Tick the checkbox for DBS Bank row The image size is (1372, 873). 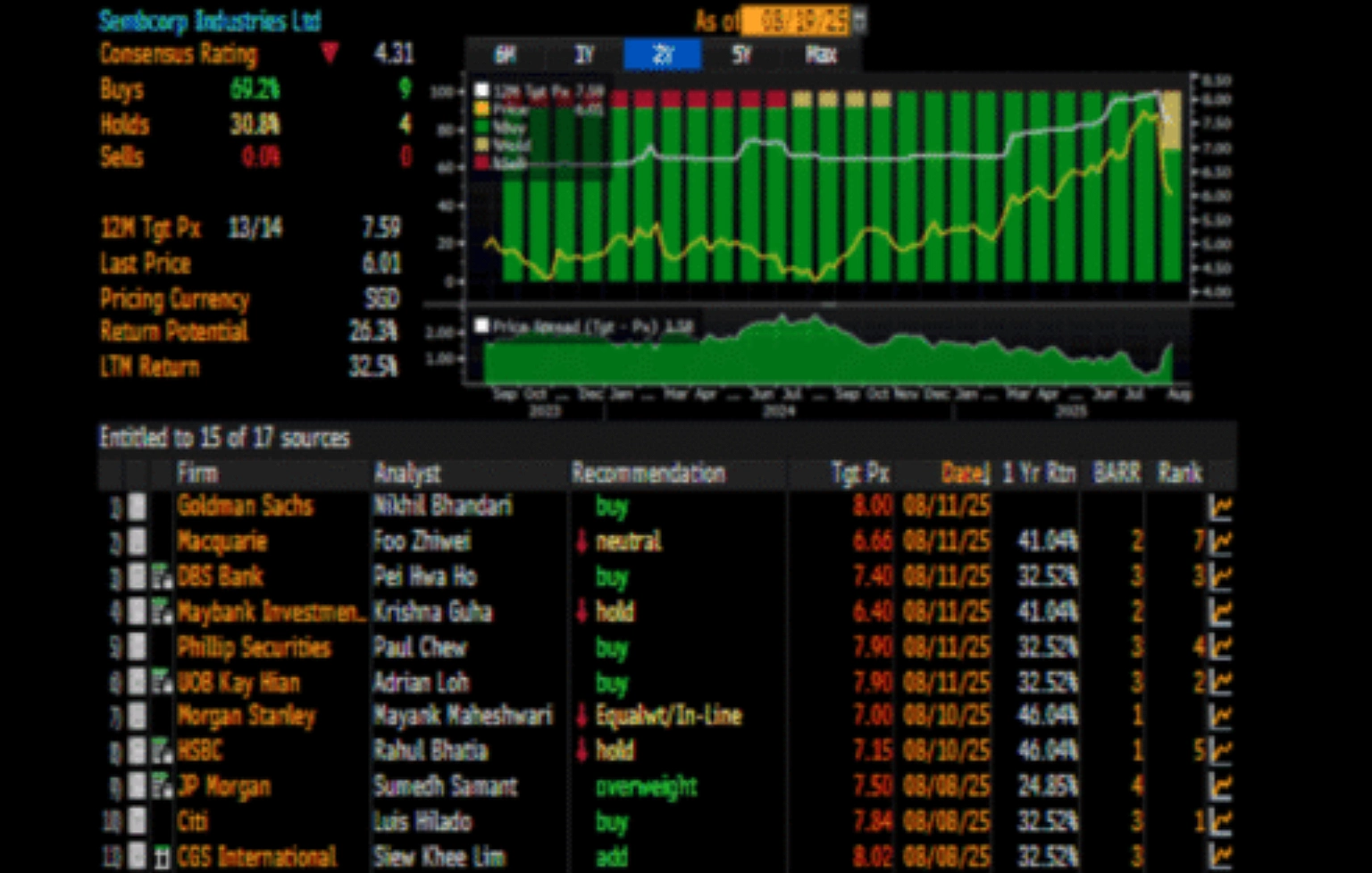137,577
